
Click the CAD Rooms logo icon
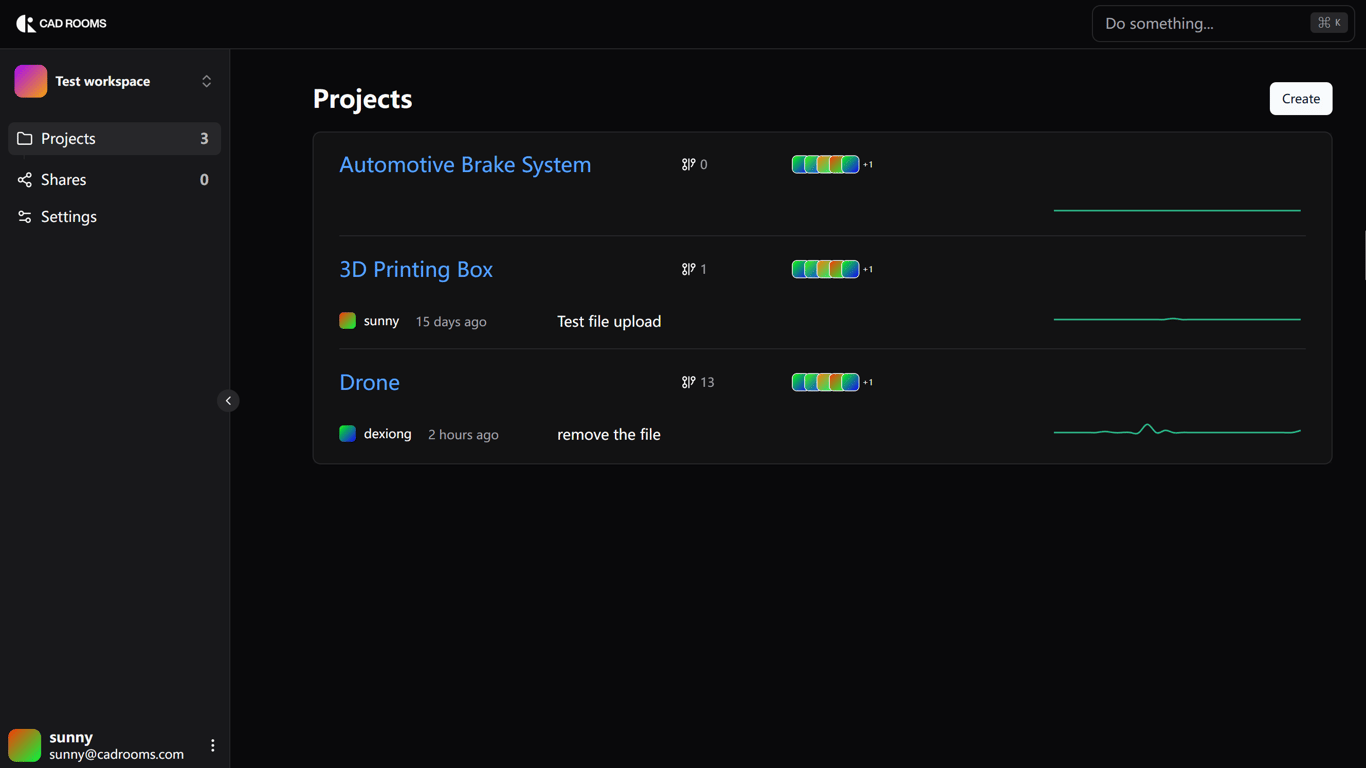(25, 23)
